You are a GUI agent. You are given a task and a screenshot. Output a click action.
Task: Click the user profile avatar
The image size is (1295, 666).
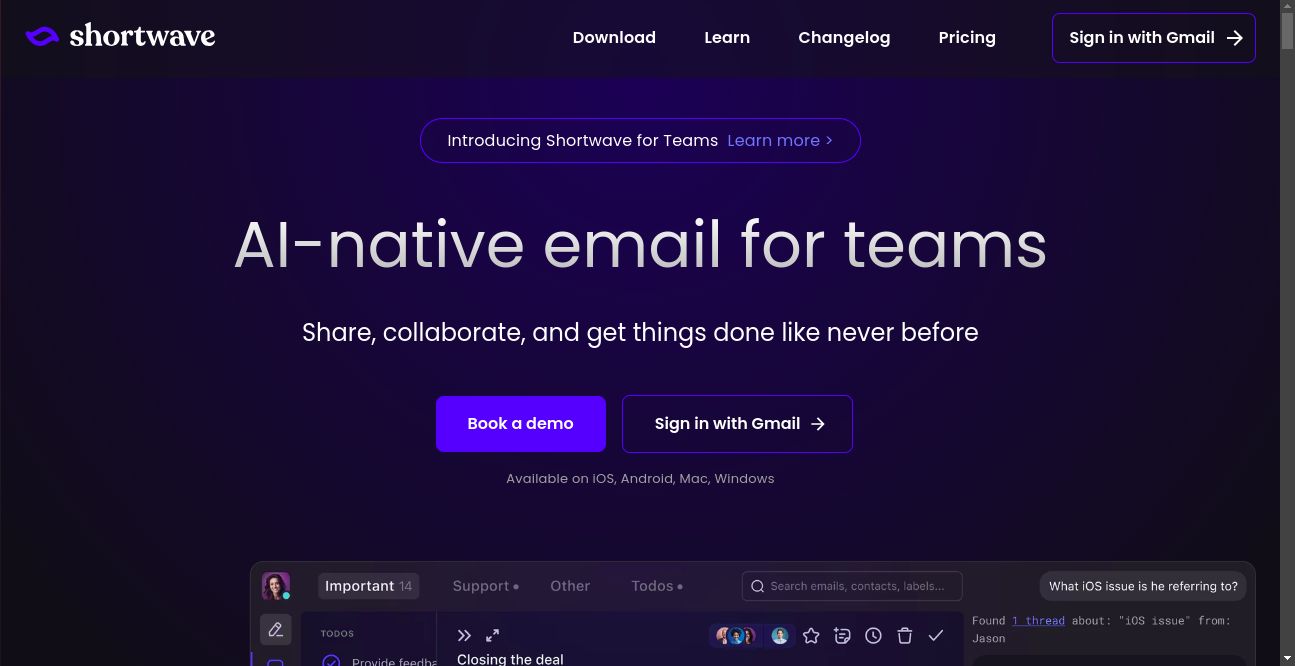pos(275,586)
